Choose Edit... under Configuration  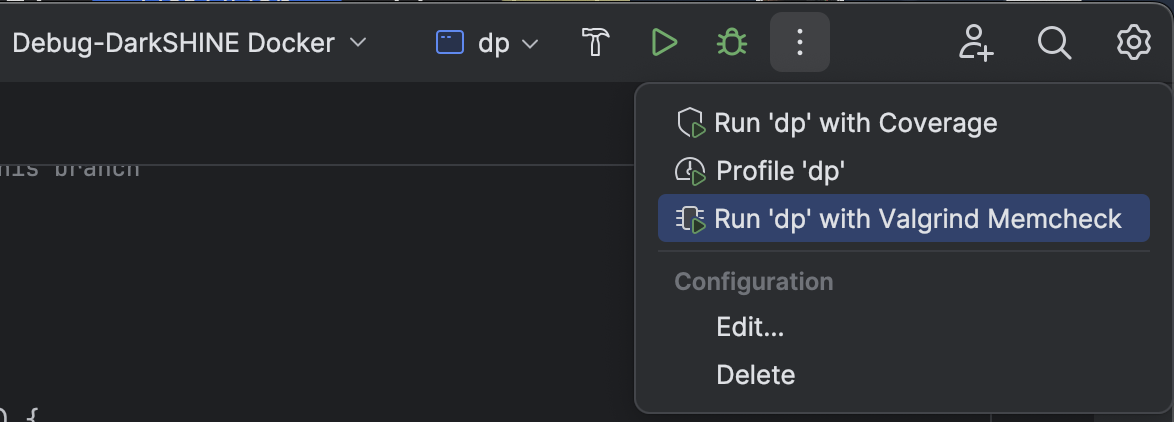(750, 327)
